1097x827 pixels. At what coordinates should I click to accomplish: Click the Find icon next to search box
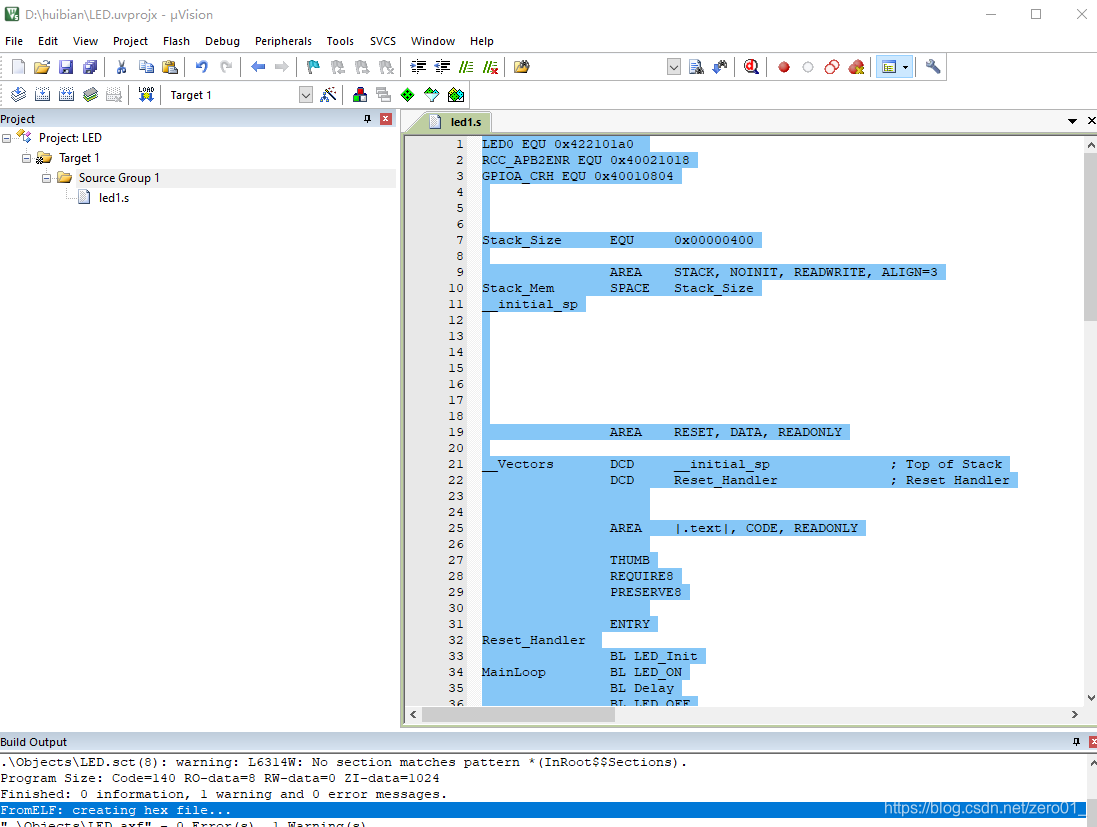point(696,67)
